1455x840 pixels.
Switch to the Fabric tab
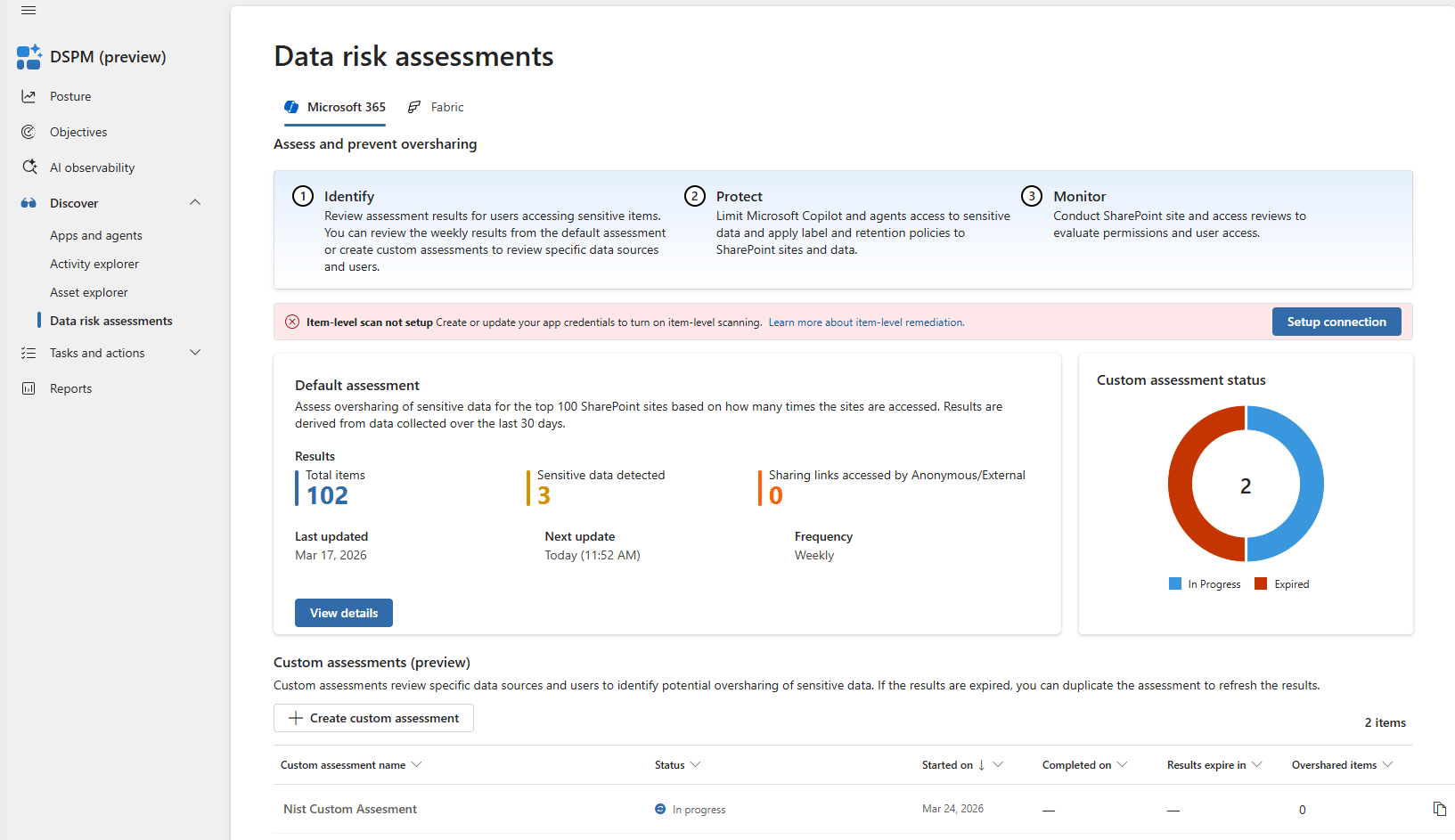coord(436,107)
